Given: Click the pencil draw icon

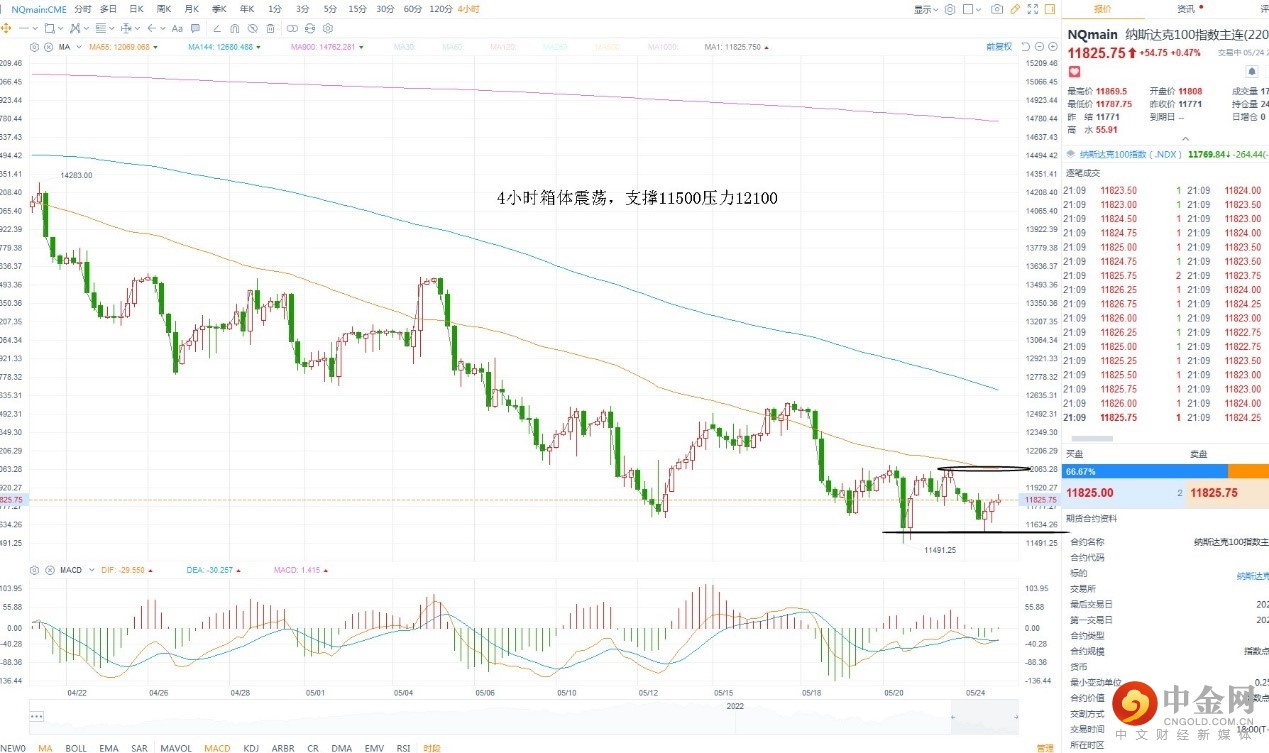Looking at the screenshot, I should [x=1015, y=9].
